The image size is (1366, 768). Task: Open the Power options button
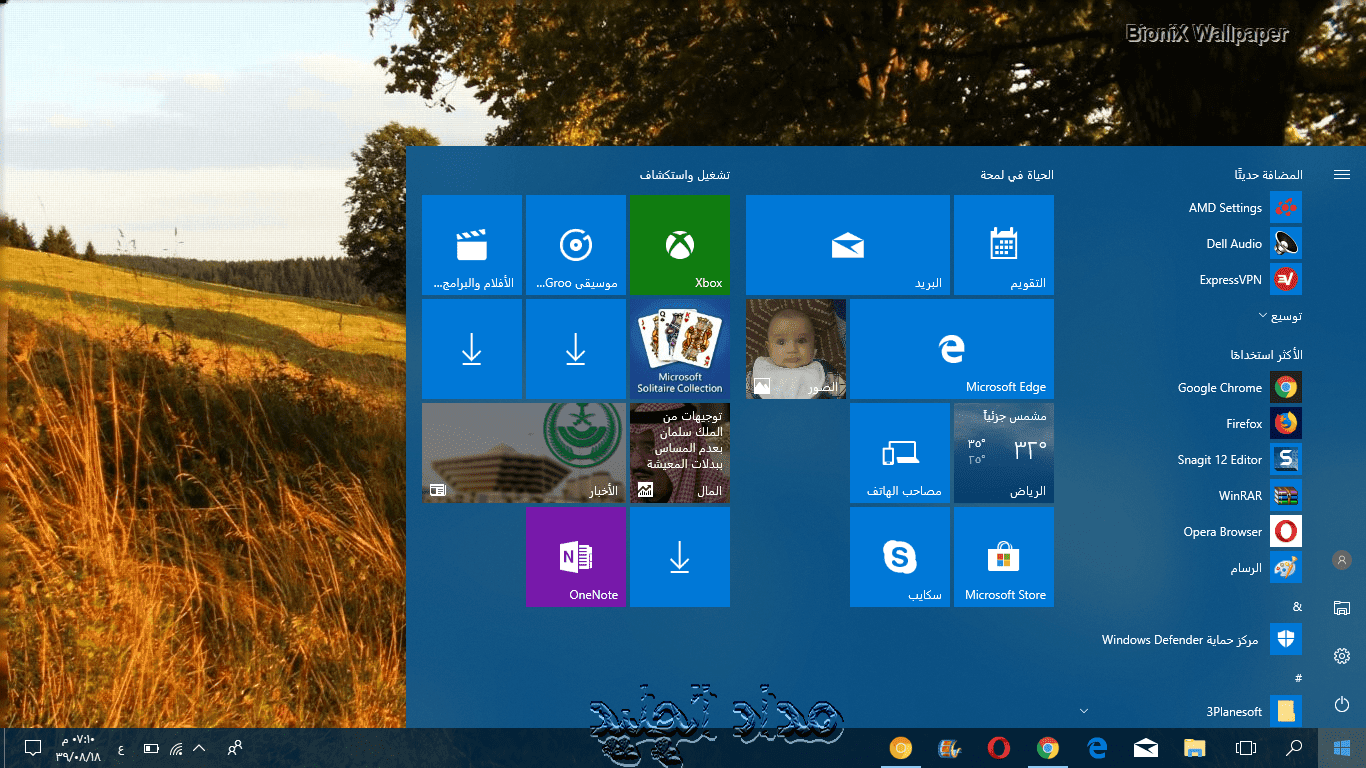tap(1342, 705)
